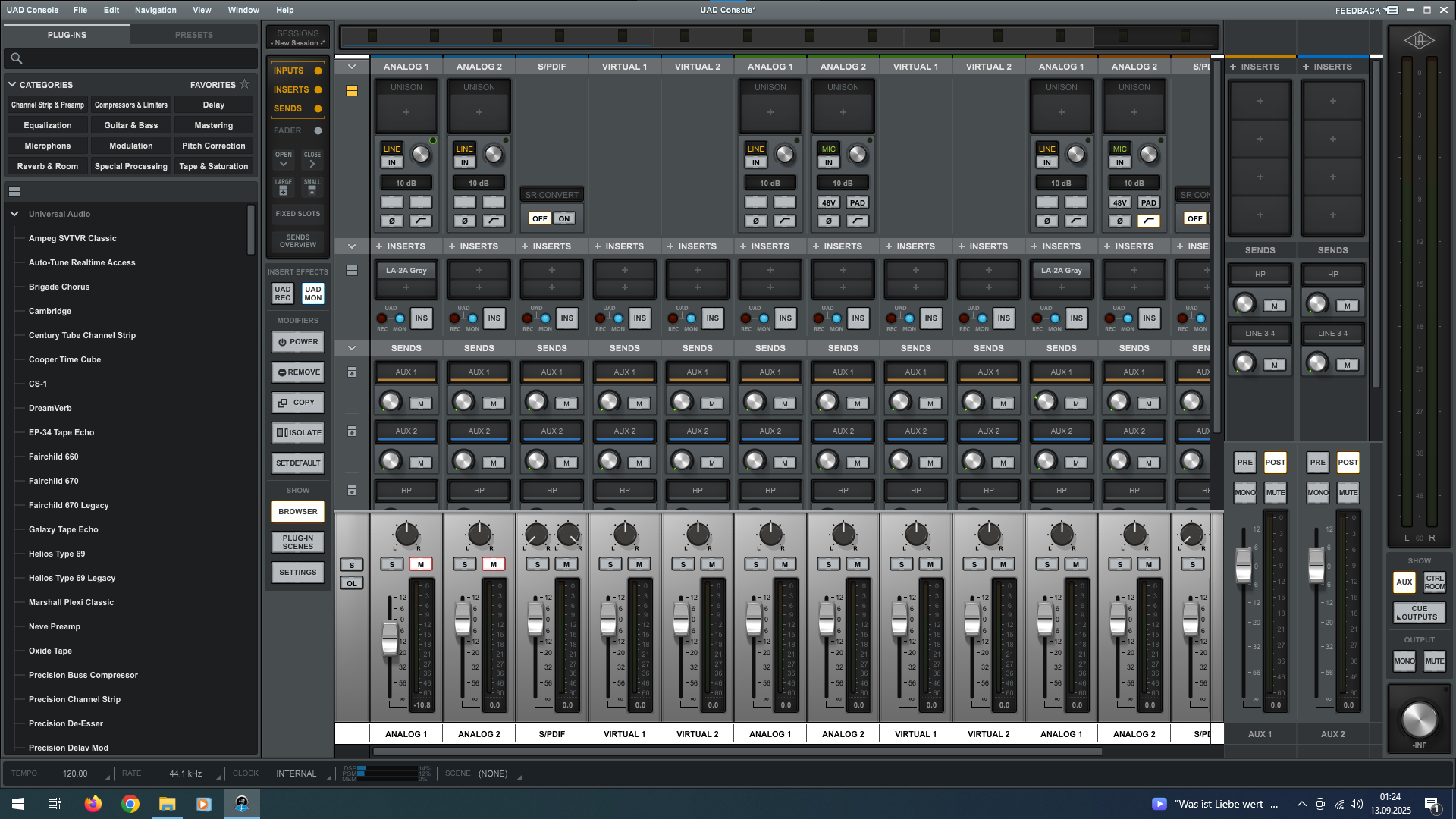Viewport: 1456px width, 819px height.
Task: Toggle phase invert on first Analog 1
Action: pyautogui.click(x=391, y=221)
